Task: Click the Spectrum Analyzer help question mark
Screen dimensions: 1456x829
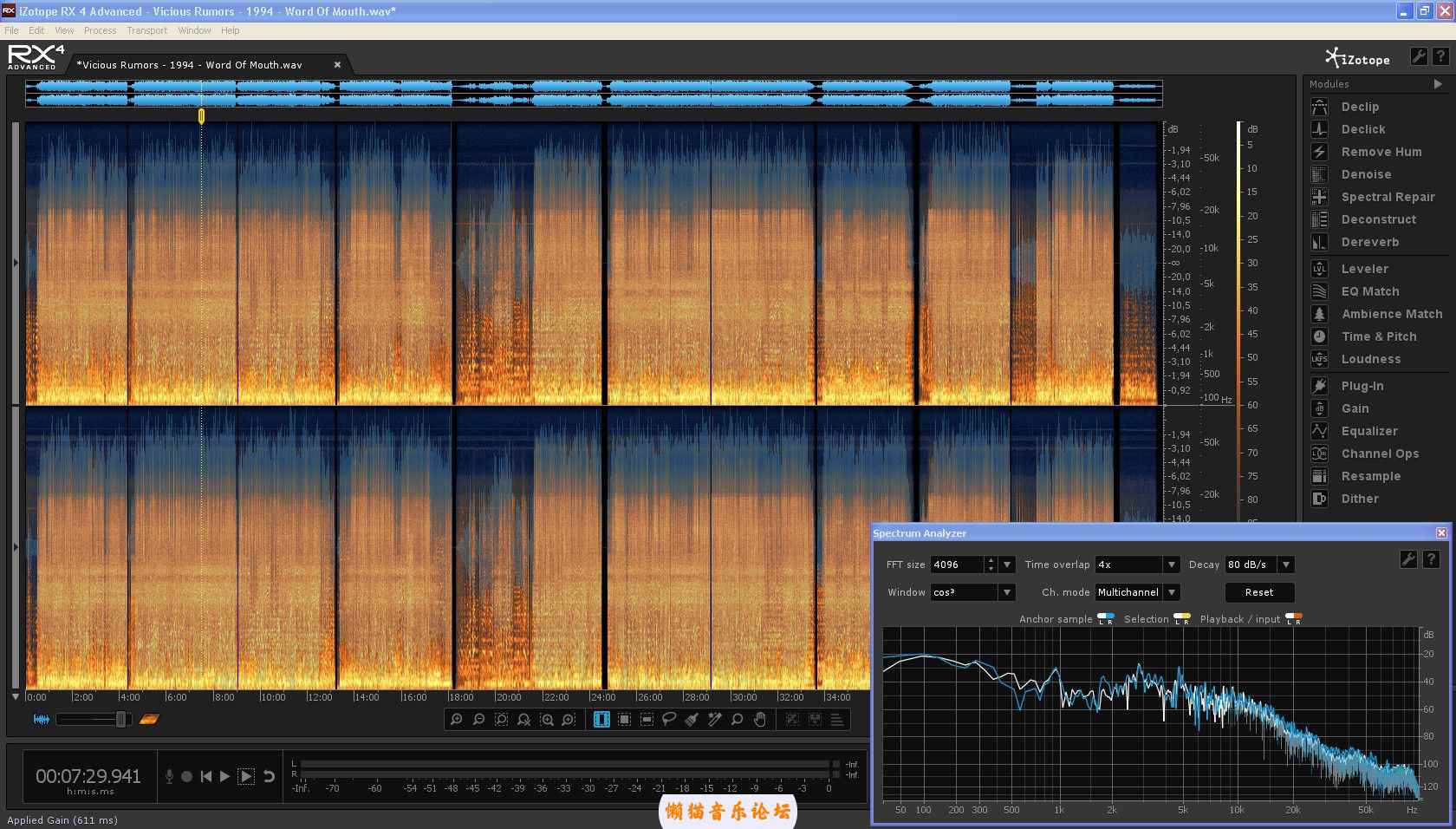Action: pos(1432,560)
